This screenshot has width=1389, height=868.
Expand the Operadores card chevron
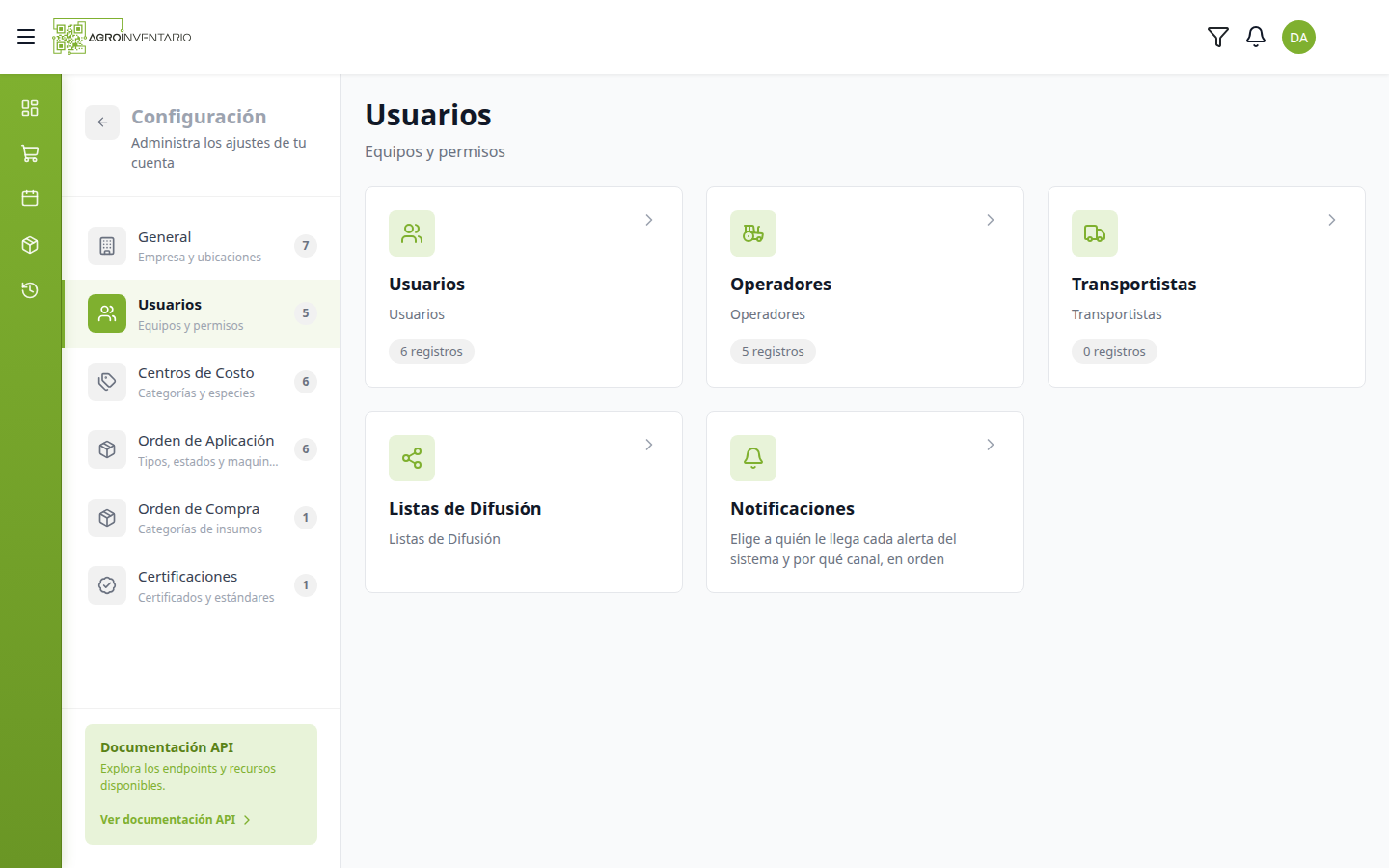(991, 220)
